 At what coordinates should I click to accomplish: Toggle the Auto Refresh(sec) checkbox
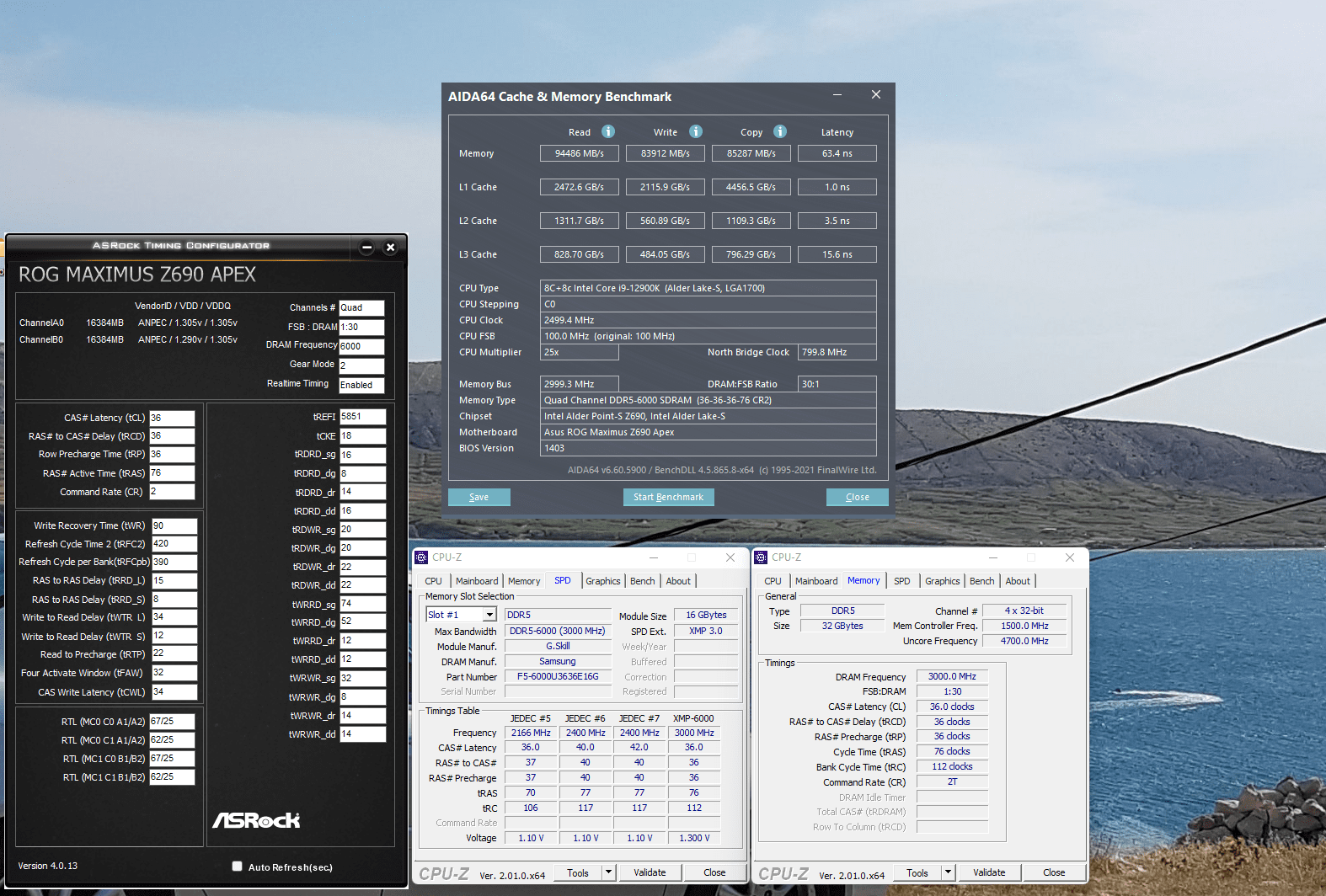coord(237,867)
